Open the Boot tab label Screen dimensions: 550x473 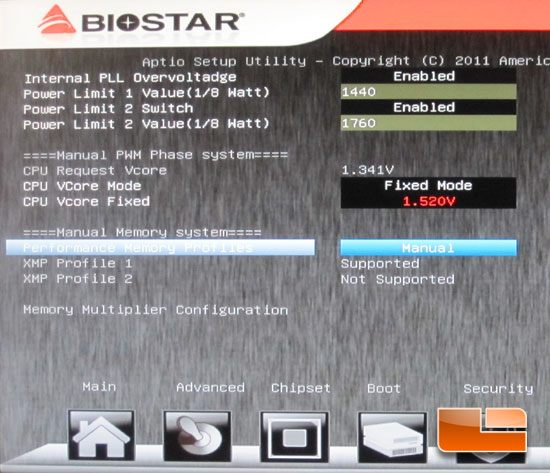pyautogui.click(x=384, y=388)
